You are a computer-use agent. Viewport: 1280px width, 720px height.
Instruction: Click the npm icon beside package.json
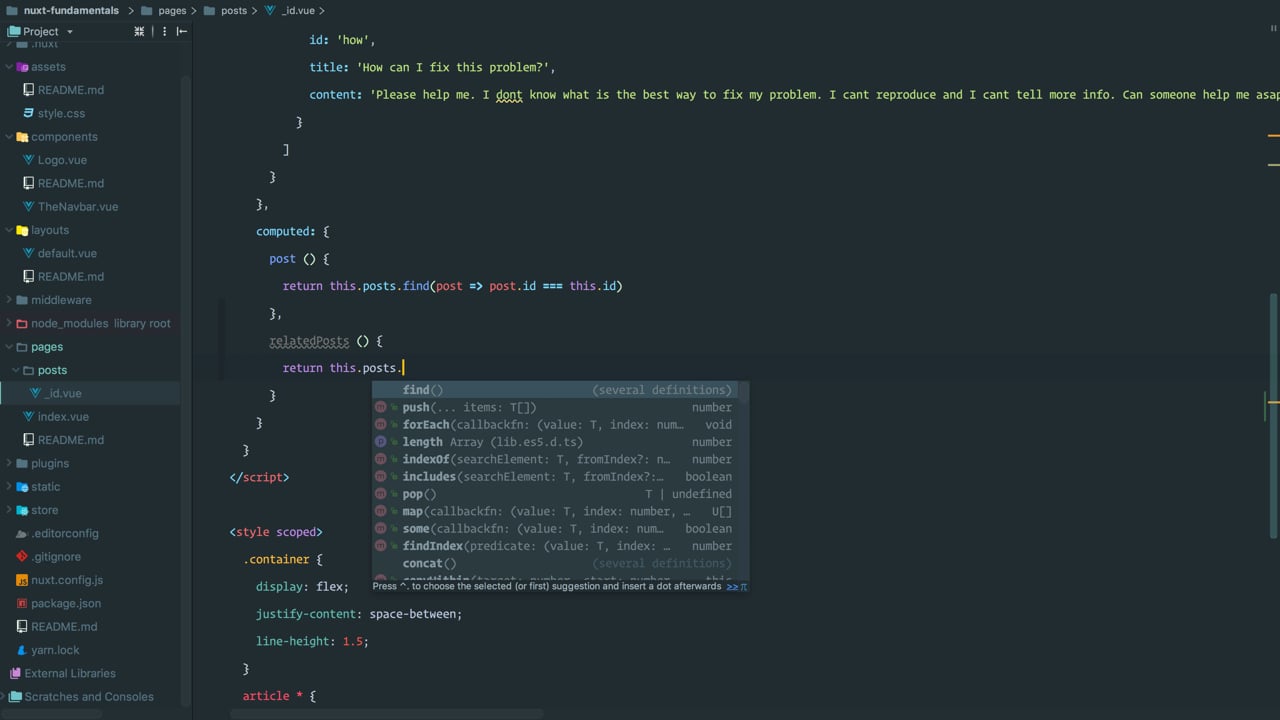(x=22, y=603)
